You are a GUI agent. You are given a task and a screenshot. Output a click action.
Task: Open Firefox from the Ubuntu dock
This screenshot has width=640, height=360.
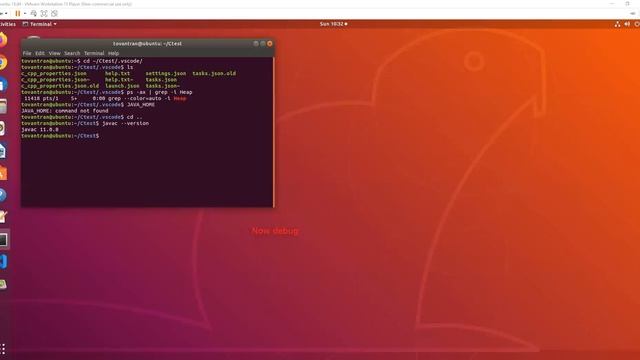[2, 40]
